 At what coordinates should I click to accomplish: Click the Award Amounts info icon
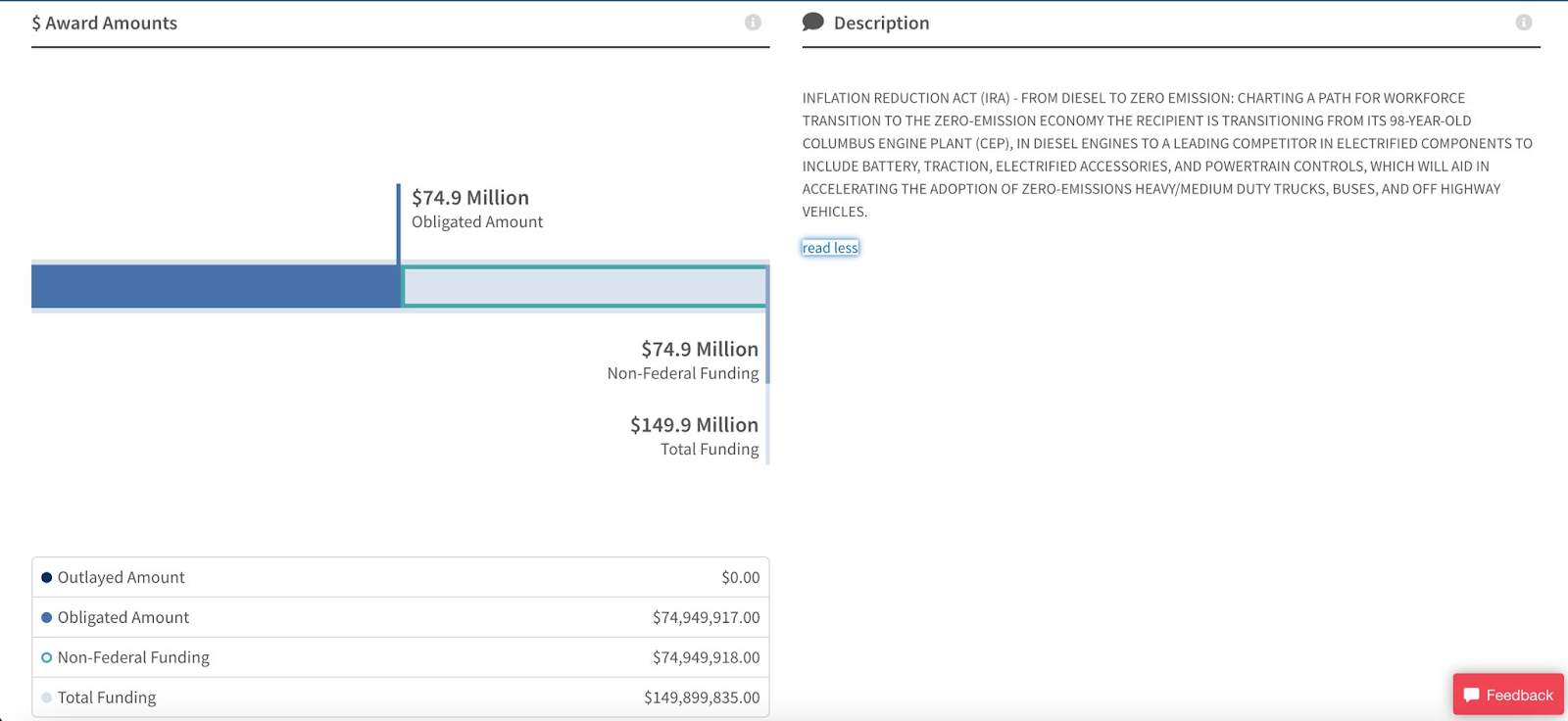753,23
